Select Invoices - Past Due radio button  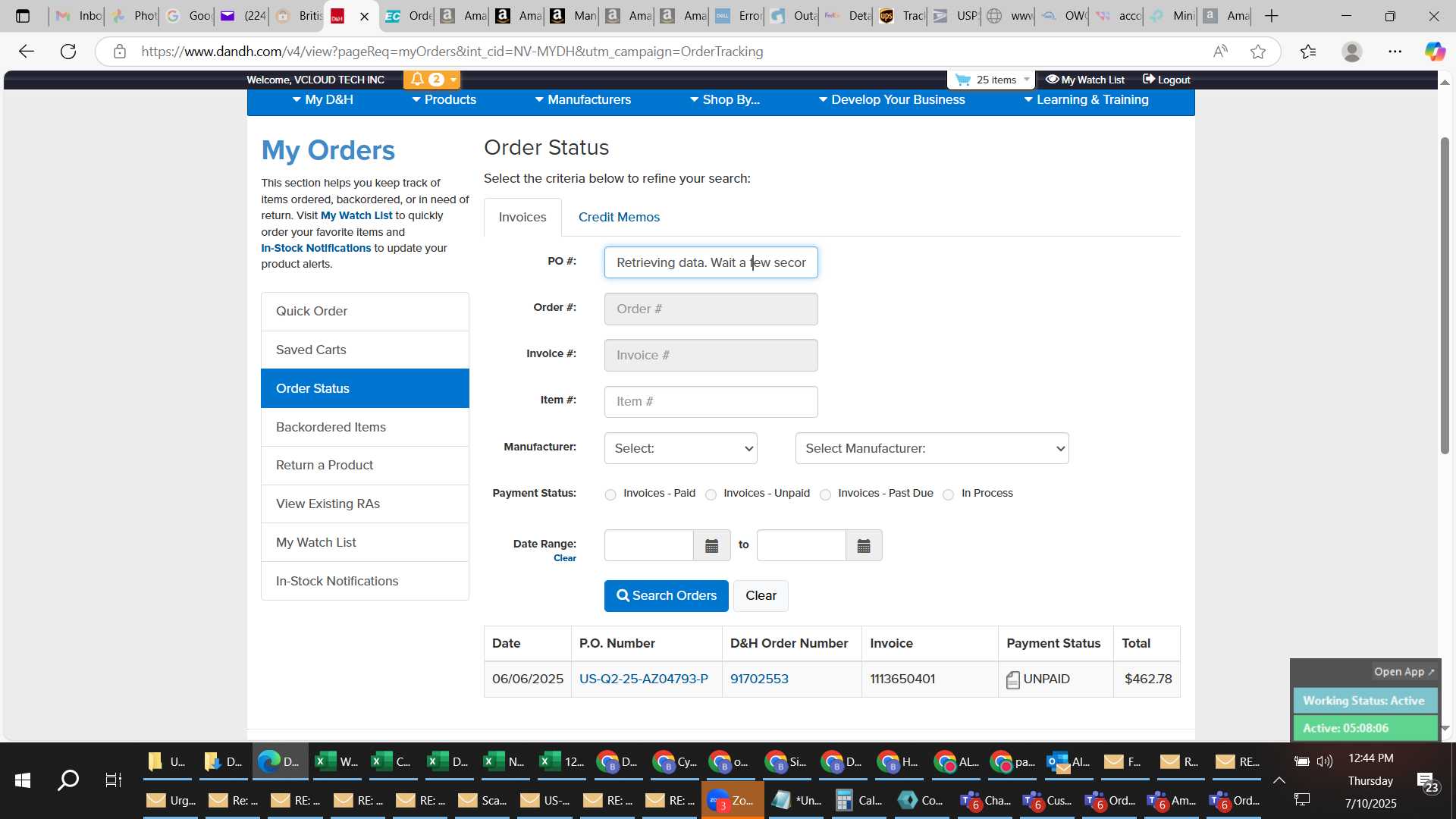(x=825, y=495)
